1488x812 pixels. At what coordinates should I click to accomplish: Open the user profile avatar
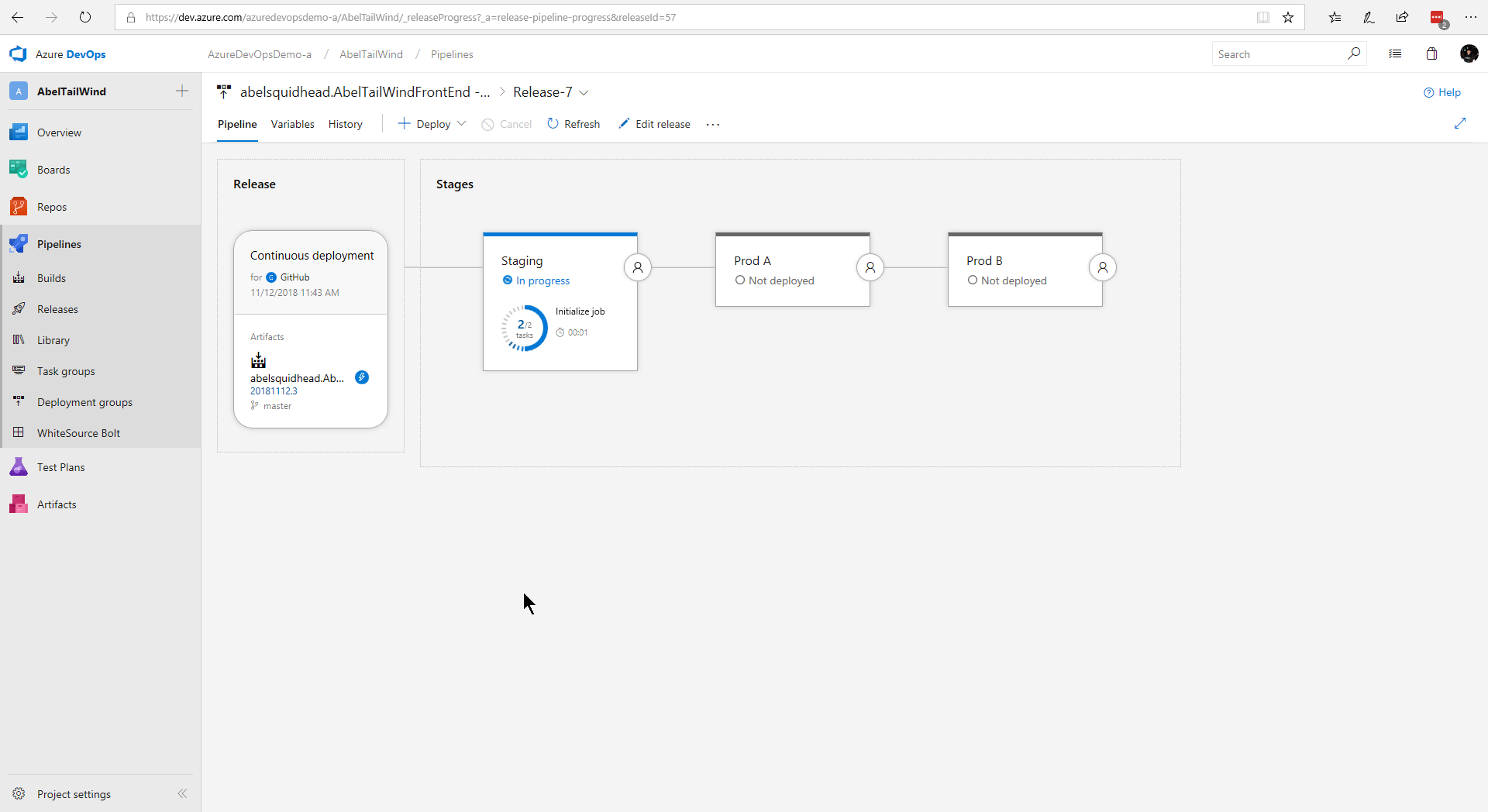point(1469,53)
